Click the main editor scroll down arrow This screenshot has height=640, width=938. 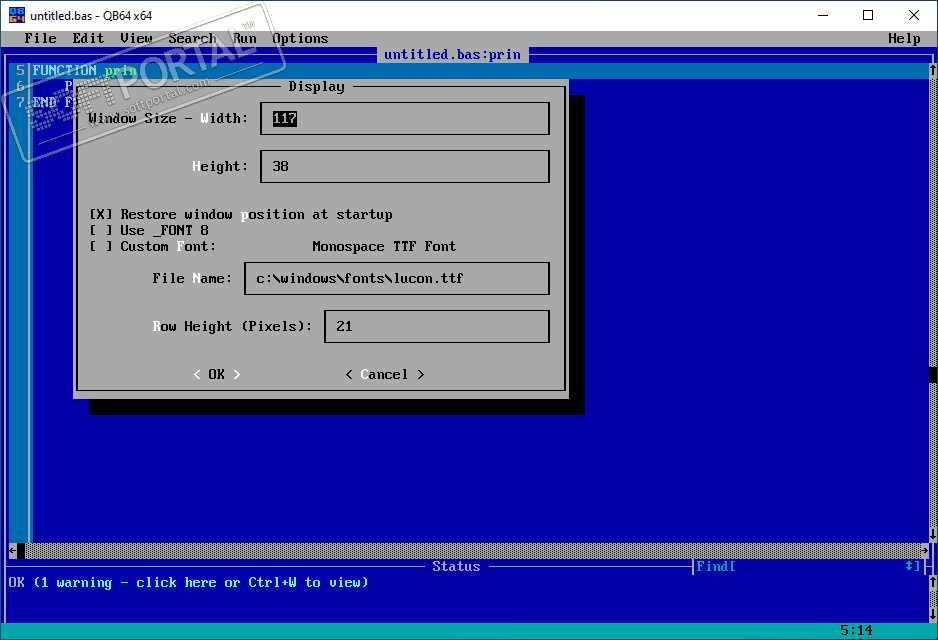pos(933,534)
